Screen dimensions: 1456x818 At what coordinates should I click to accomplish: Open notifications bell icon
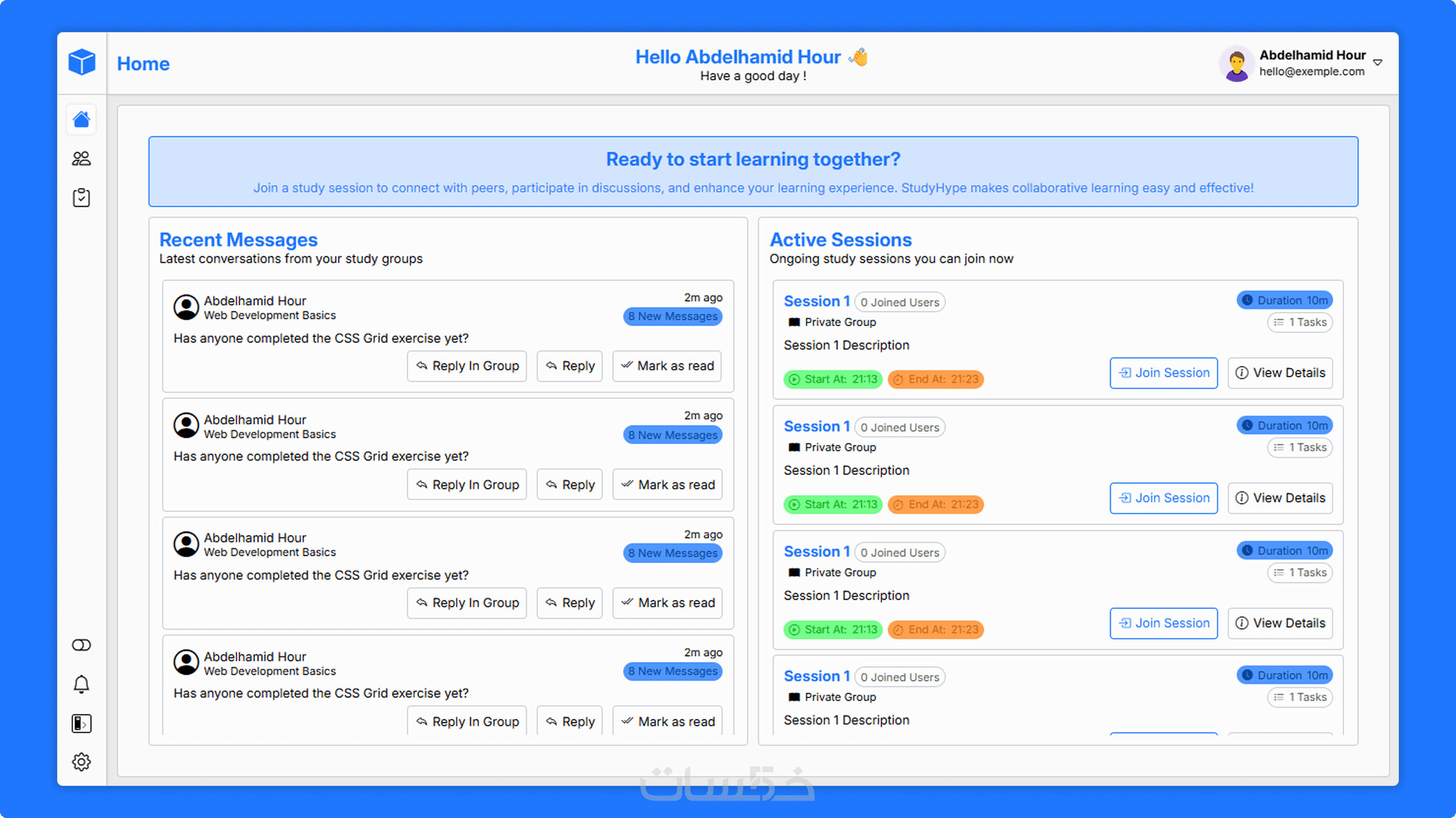pyautogui.click(x=82, y=684)
